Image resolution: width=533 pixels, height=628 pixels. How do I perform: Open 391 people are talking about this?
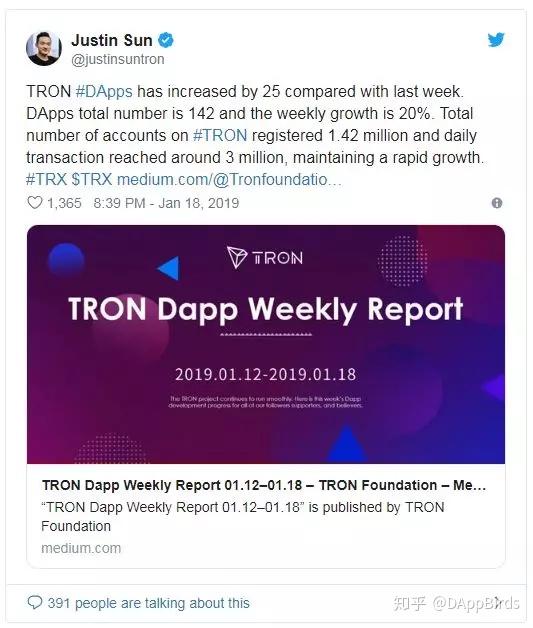click(149, 603)
